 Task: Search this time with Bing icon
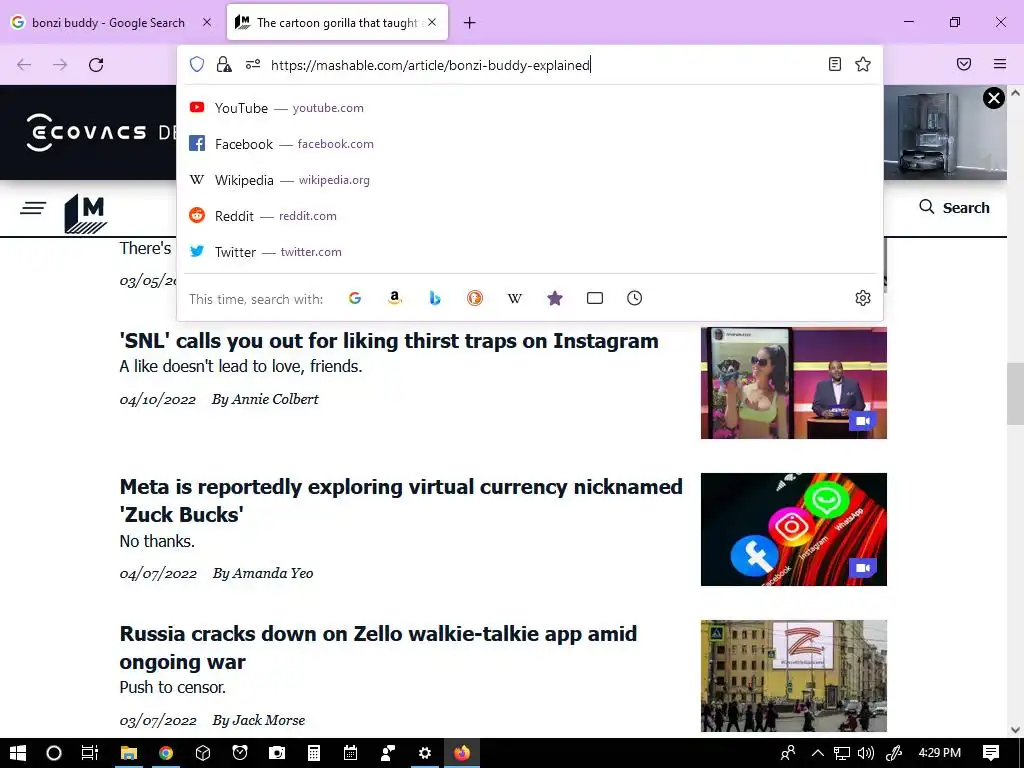coord(435,298)
